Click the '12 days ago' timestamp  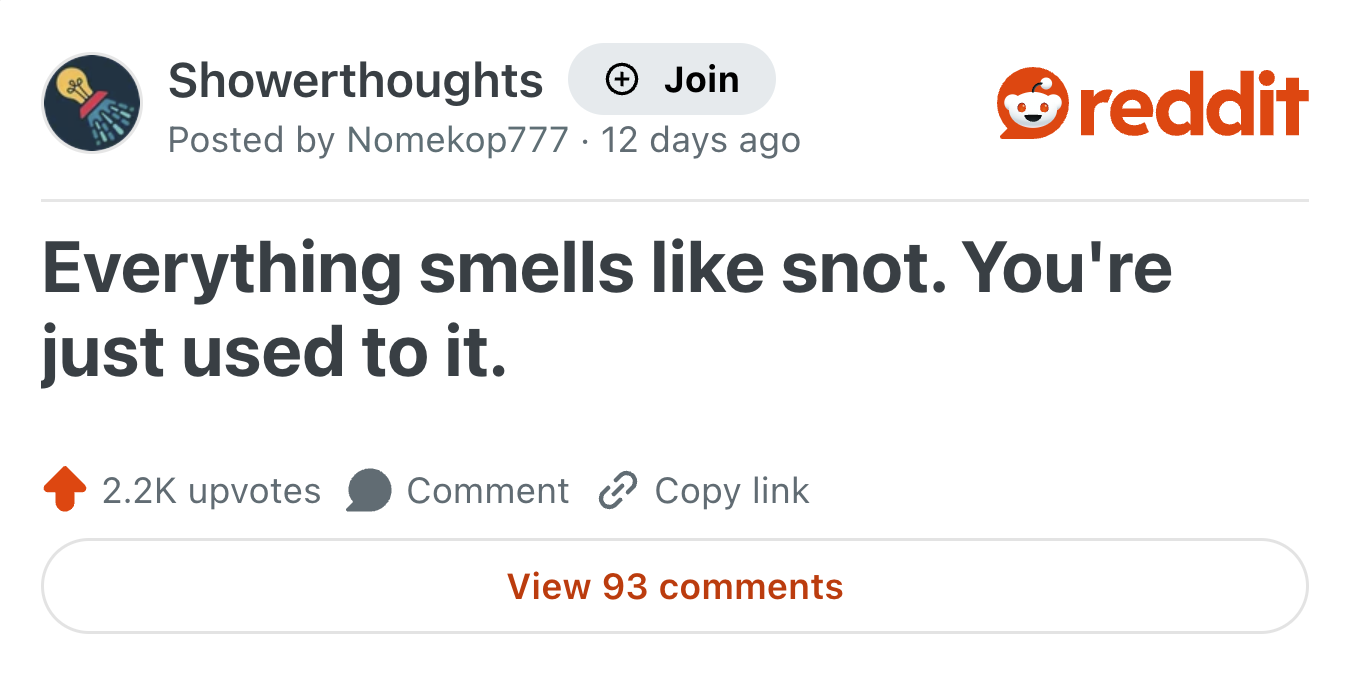coord(701,140)
